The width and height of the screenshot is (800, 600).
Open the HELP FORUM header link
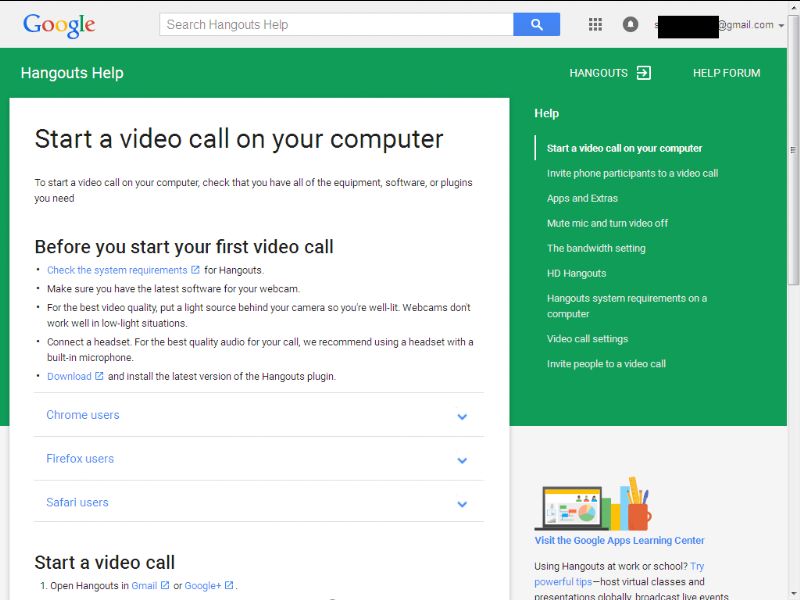(x=727, y=73)
